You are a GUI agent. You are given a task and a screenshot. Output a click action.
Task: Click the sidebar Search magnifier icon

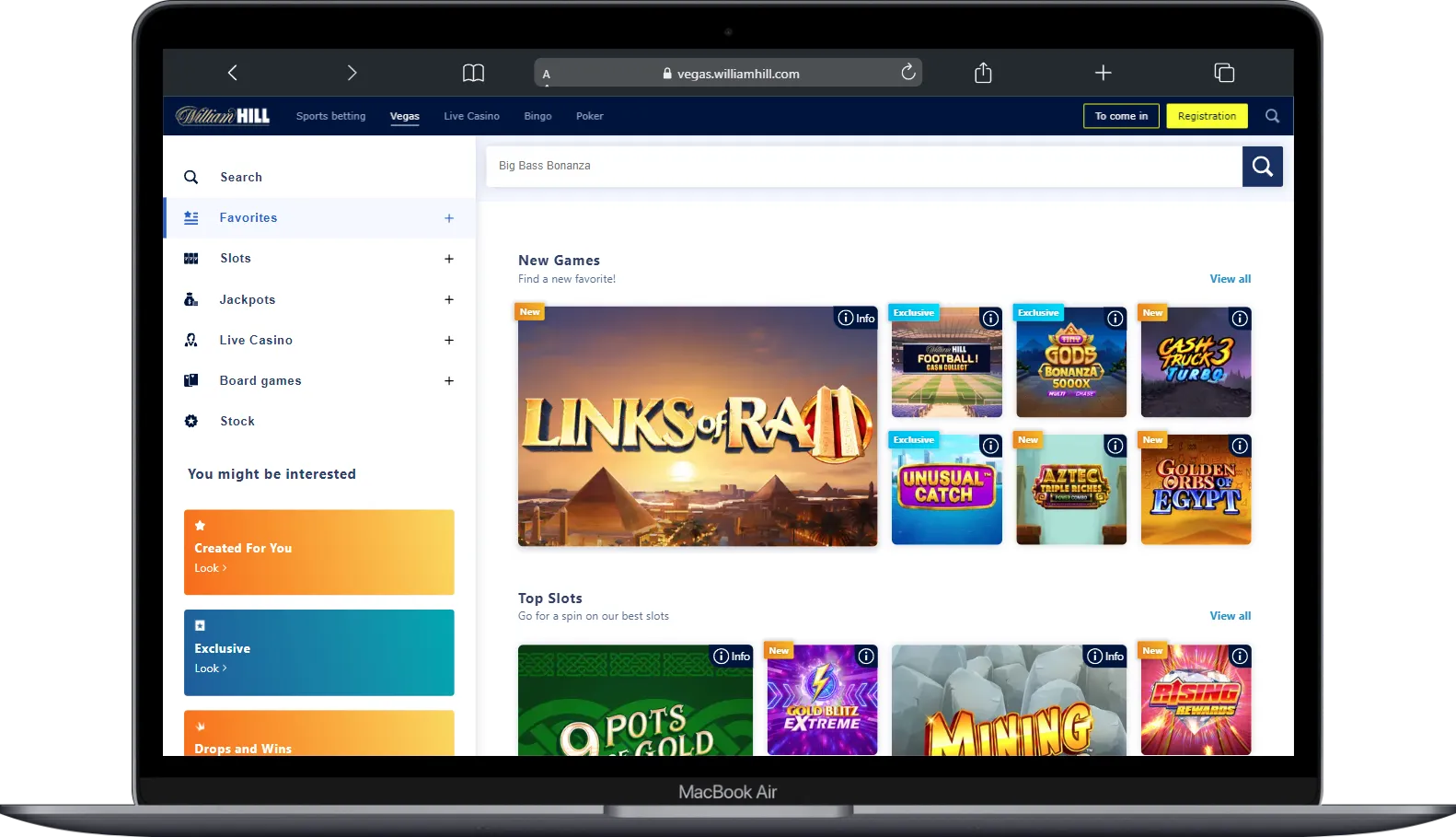pyautogui.click(x=191, y=177)
